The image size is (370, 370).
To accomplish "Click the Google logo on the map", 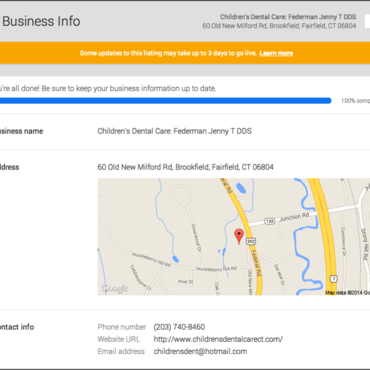I will coord(115,288).
